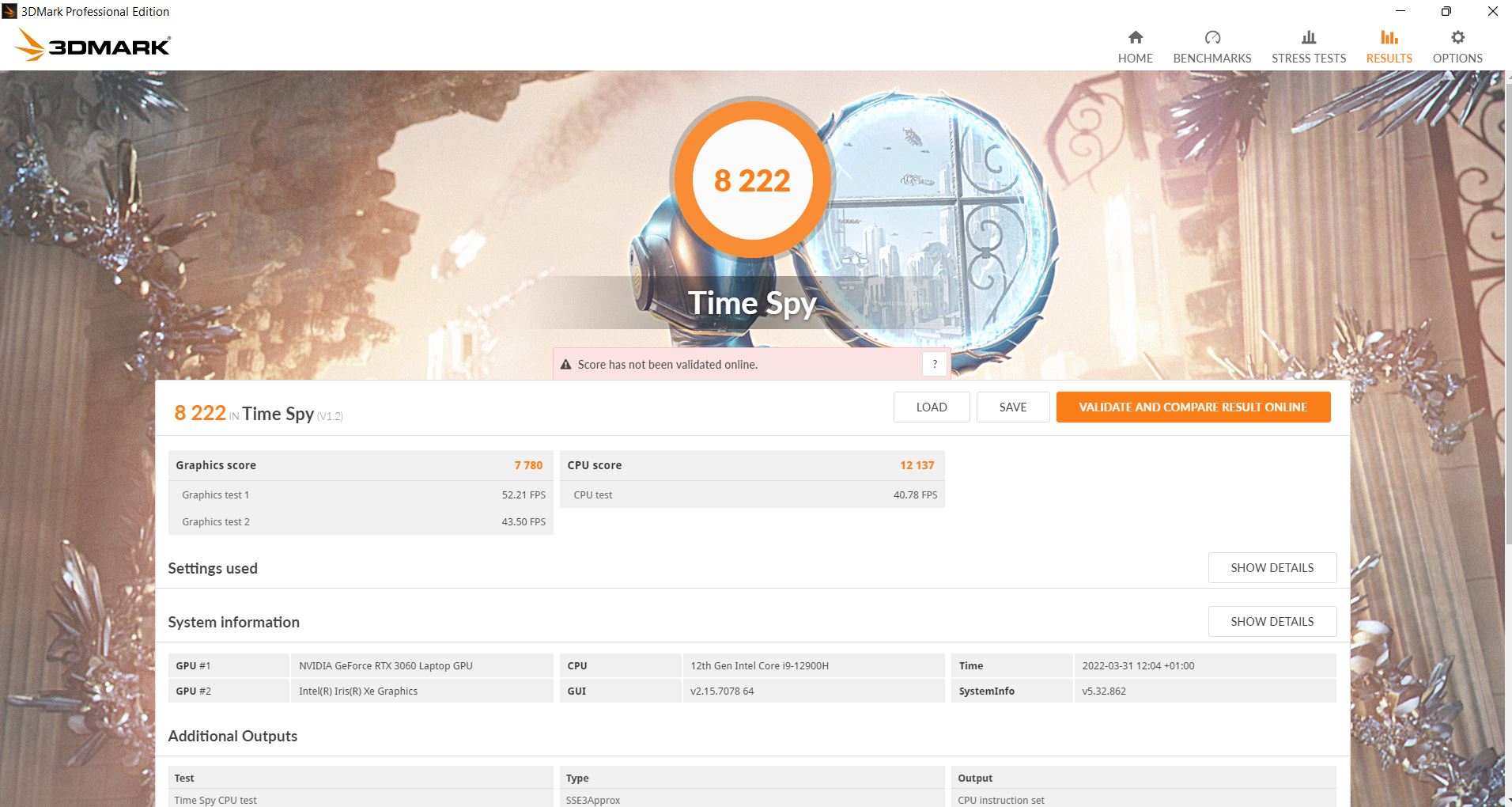This screenshot has width=1512, height=807.
Task: Minimize the 3DMark window
Action: pos(1400,11)
